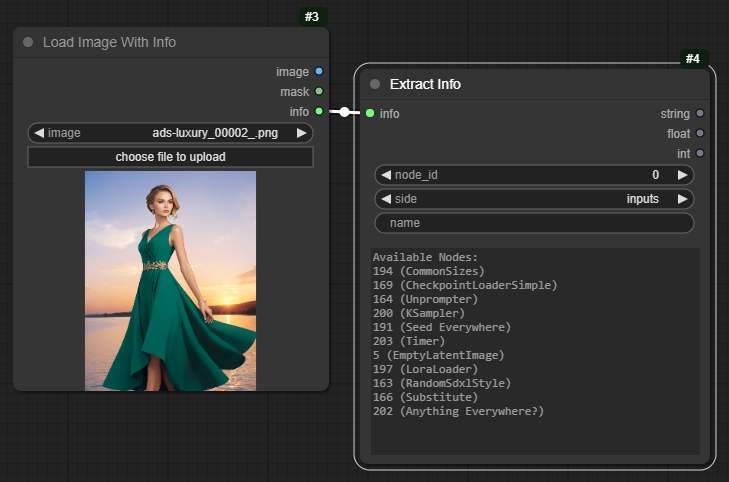Select previous image with the left arrow

tap(40, 133)
